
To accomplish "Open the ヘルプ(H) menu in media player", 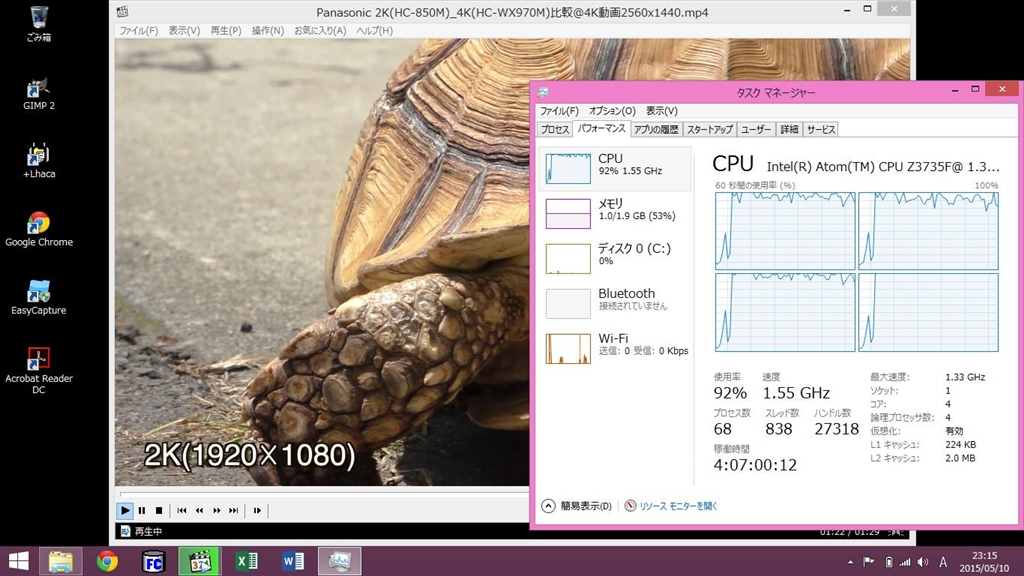I will point(374,31).
